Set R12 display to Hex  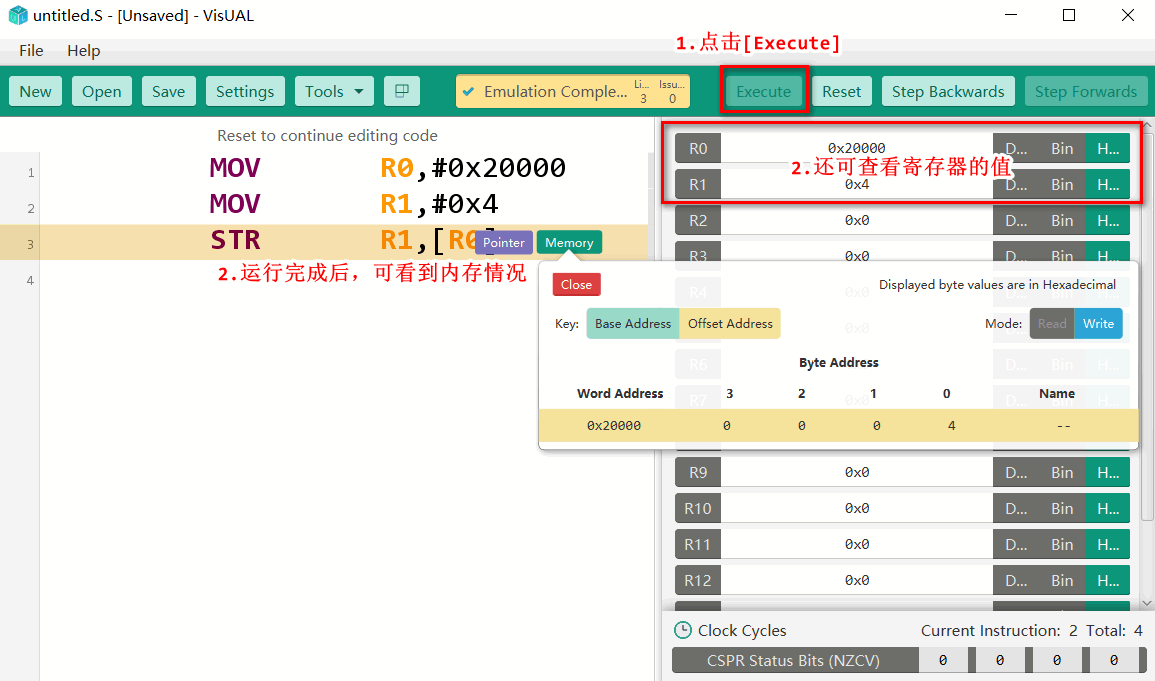(1107, 580)
